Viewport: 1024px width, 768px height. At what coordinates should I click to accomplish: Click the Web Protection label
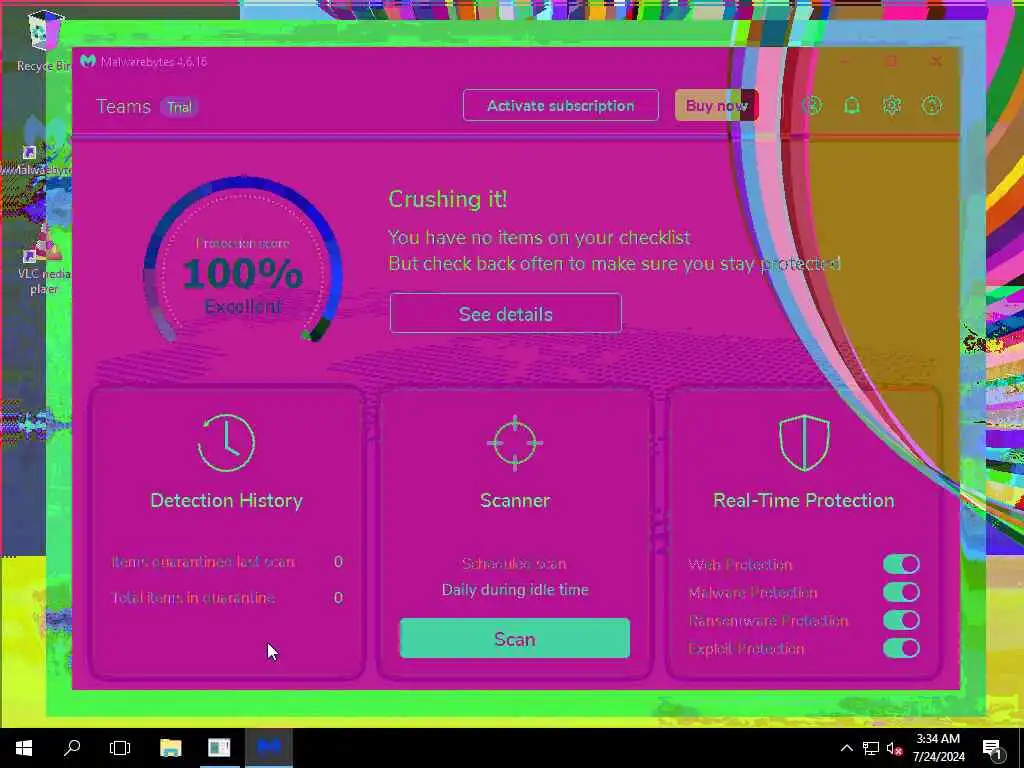click(x=740, y=564)
